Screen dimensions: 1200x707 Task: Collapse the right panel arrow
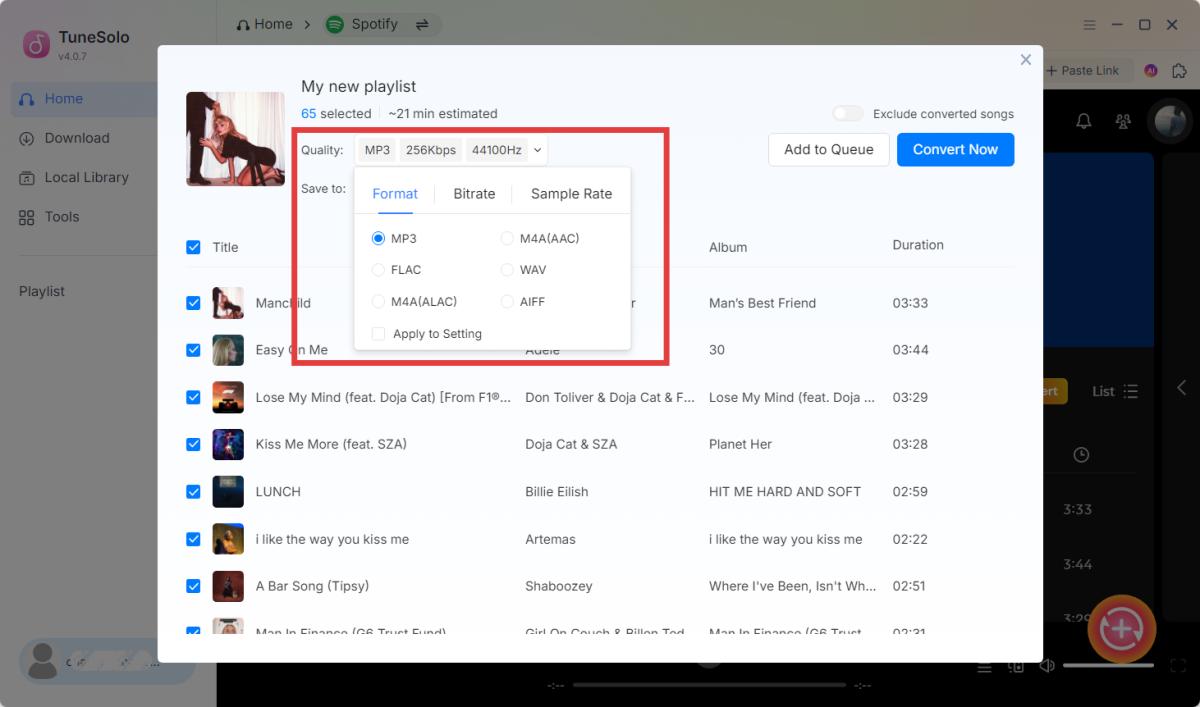[x=1181, y=387]
